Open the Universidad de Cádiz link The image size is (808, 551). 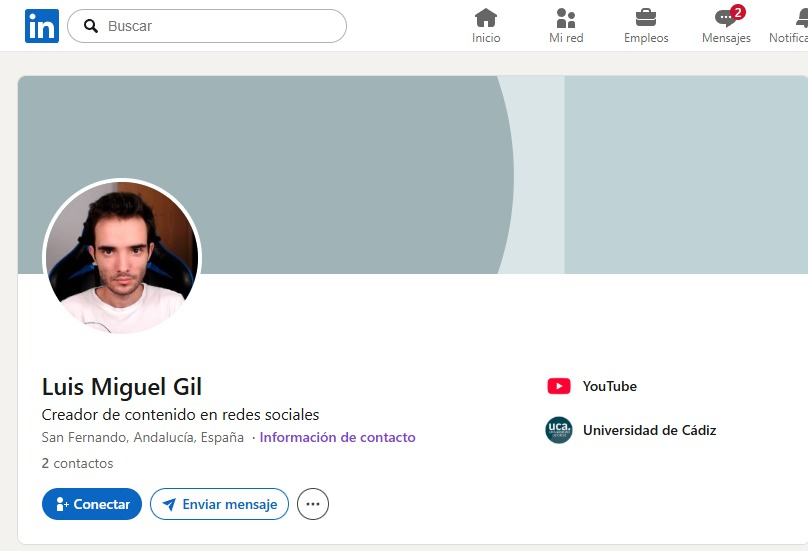(649, 430)
